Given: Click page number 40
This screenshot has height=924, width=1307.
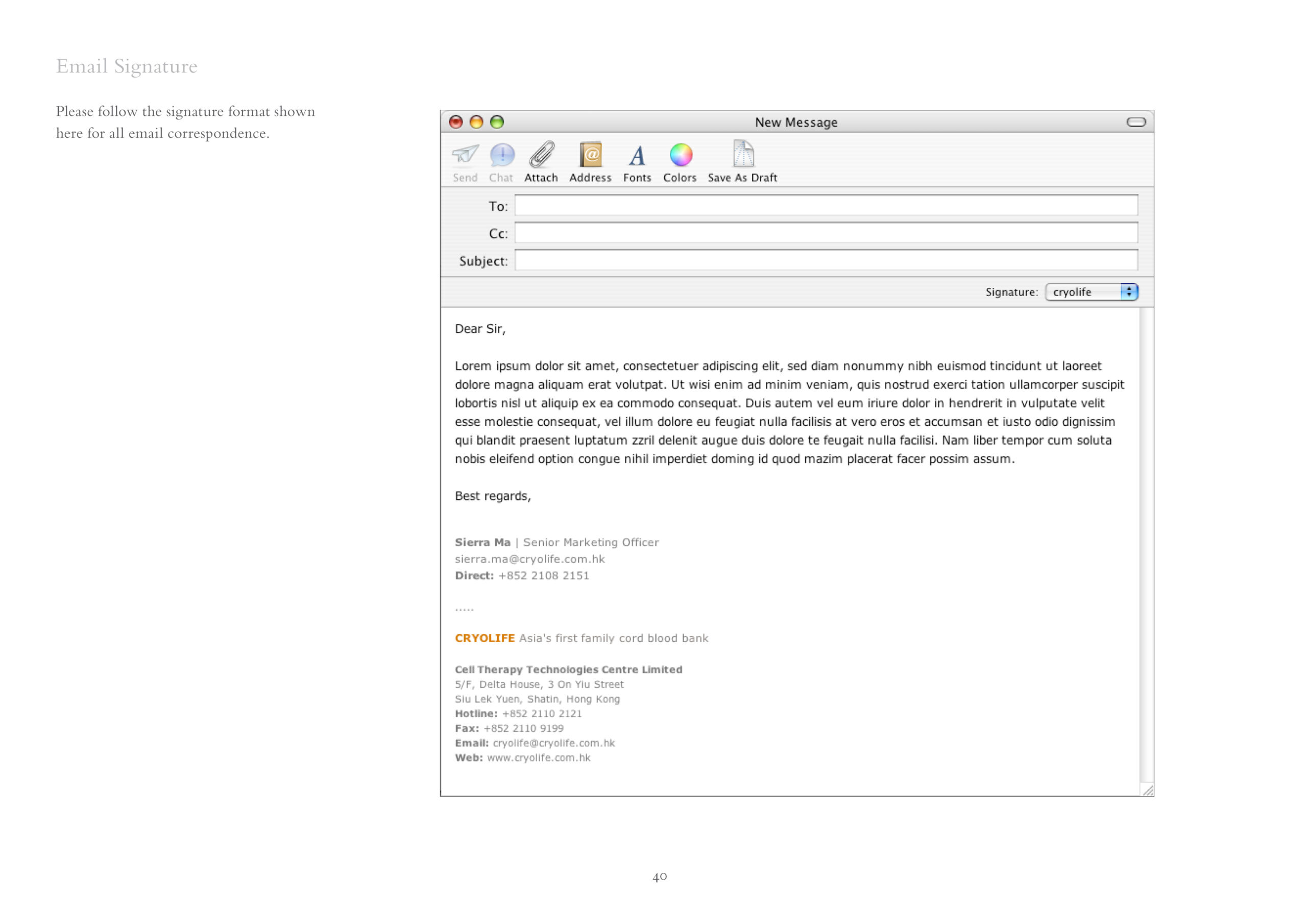Looking at the screenshot, I should 660,877.
